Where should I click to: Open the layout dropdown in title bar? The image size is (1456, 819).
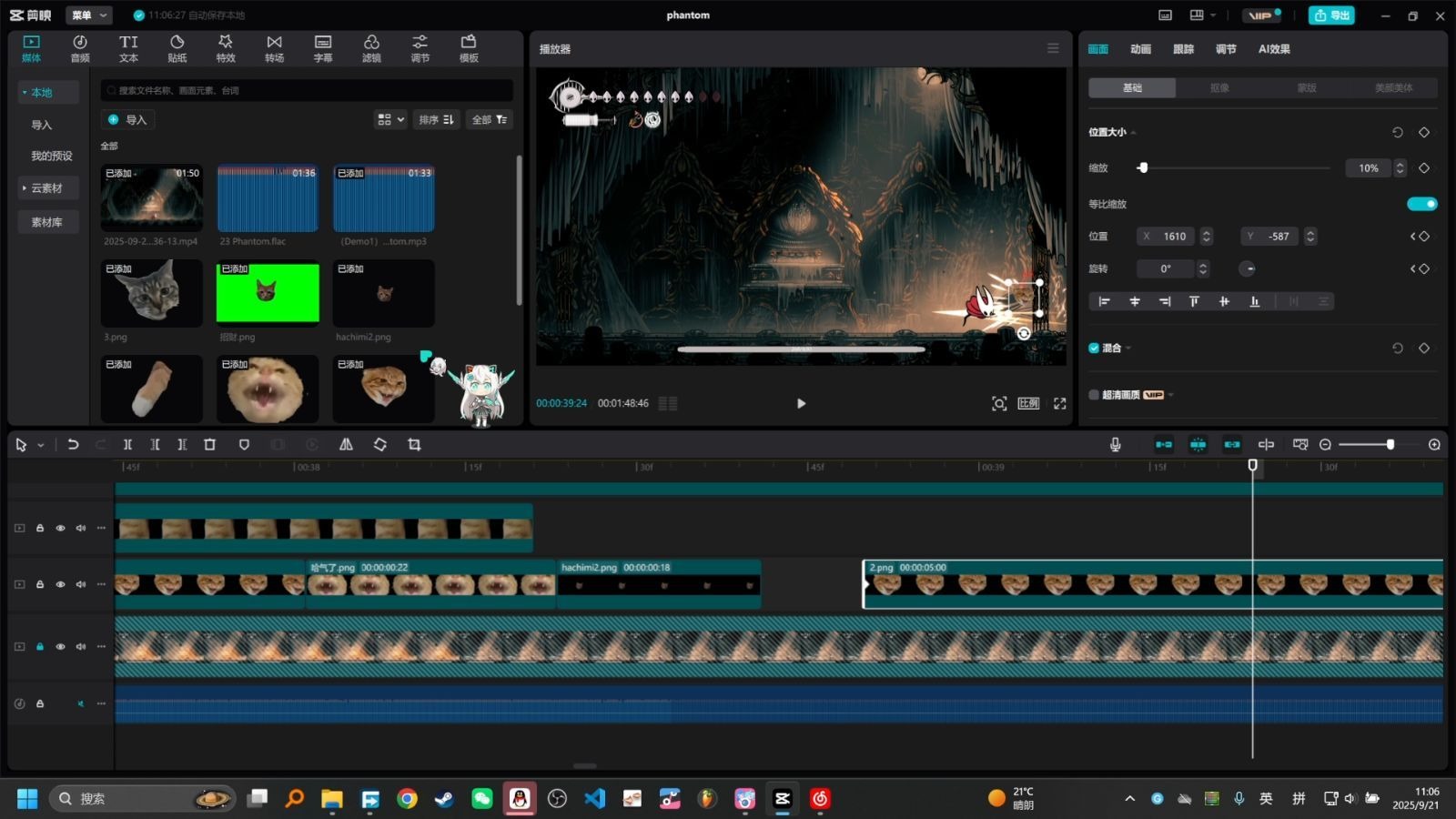click(x=1202, y=15)
